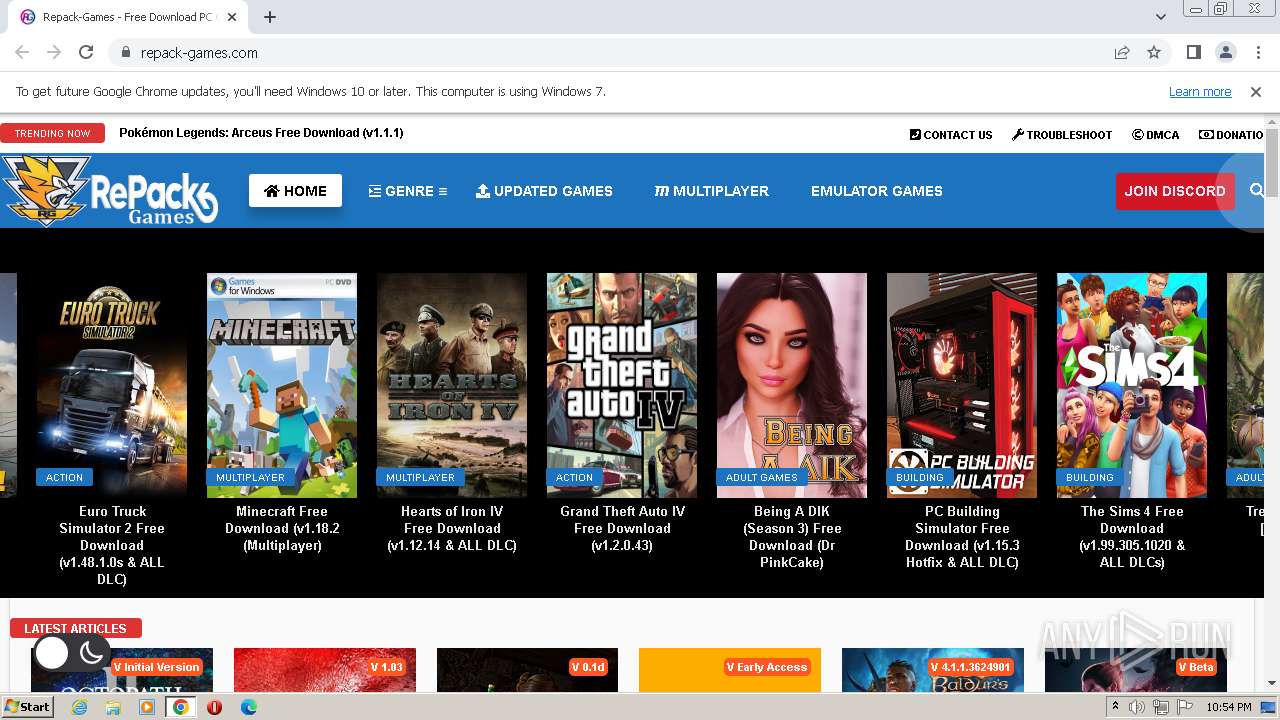Open Euro Truck Simulator 2 cover
The image size is (1280, 720).
pyautogui.click(x=112, y=385)
